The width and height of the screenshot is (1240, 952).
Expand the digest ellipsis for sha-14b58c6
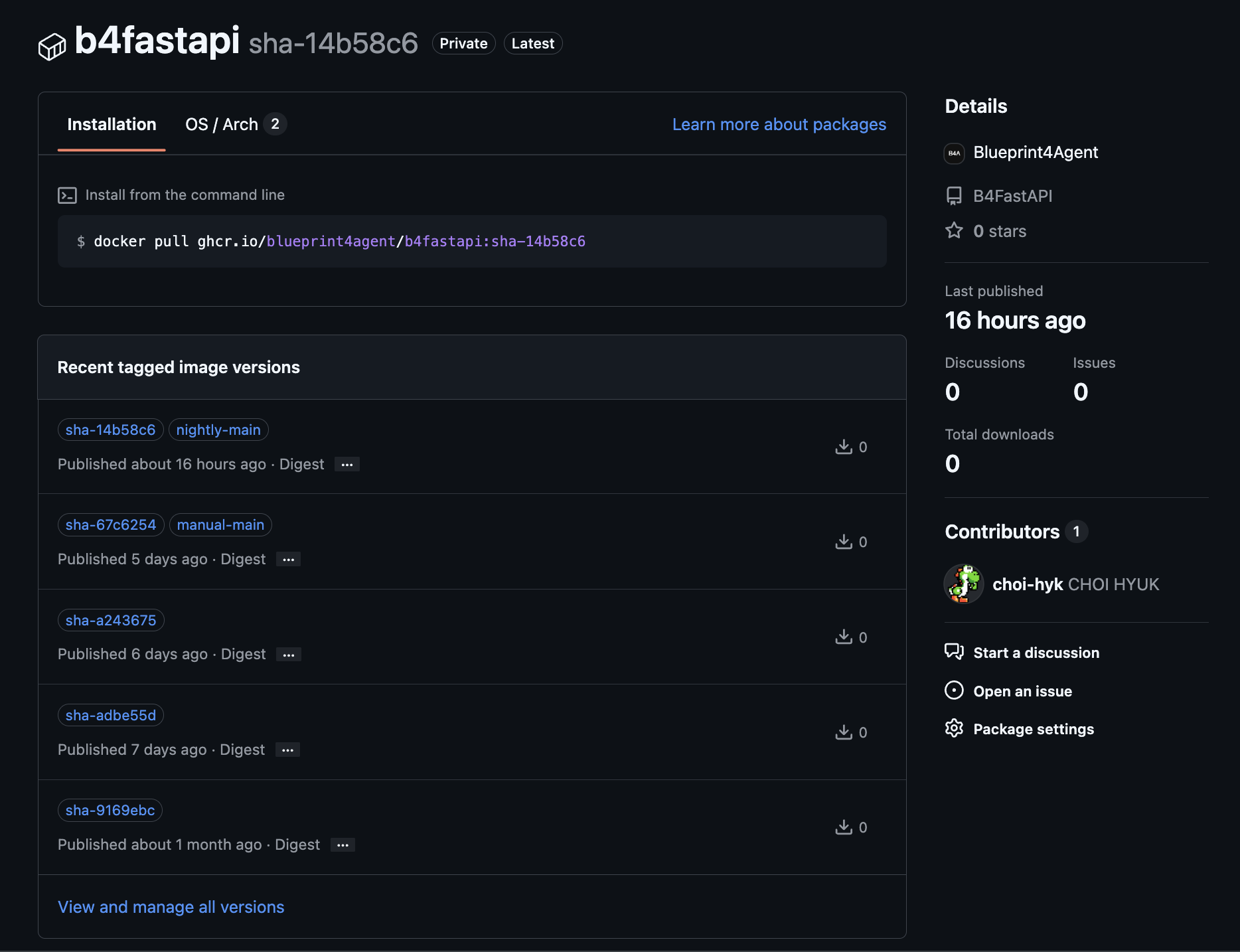[347, 465]
